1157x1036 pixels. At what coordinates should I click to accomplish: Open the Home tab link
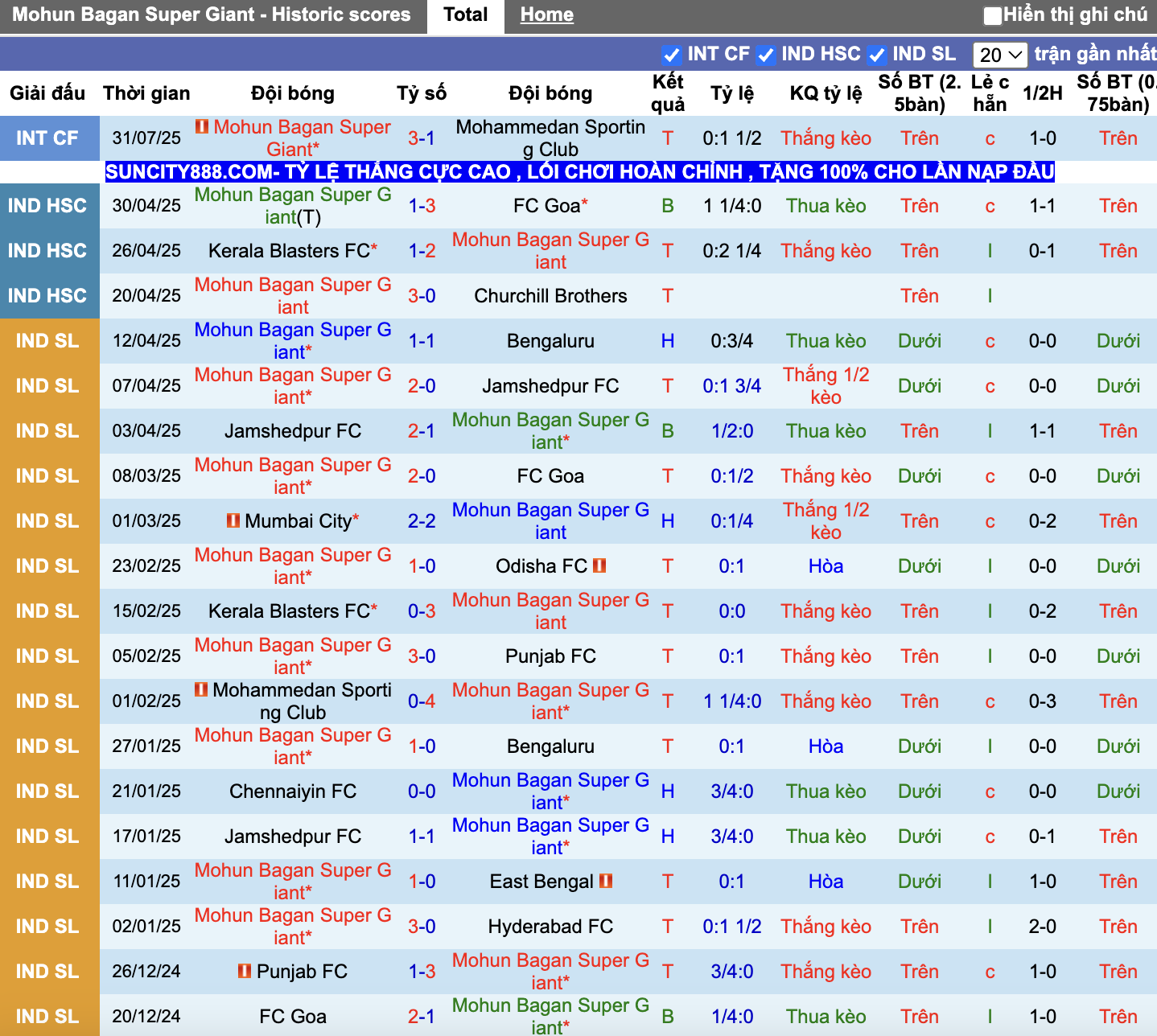547,15
